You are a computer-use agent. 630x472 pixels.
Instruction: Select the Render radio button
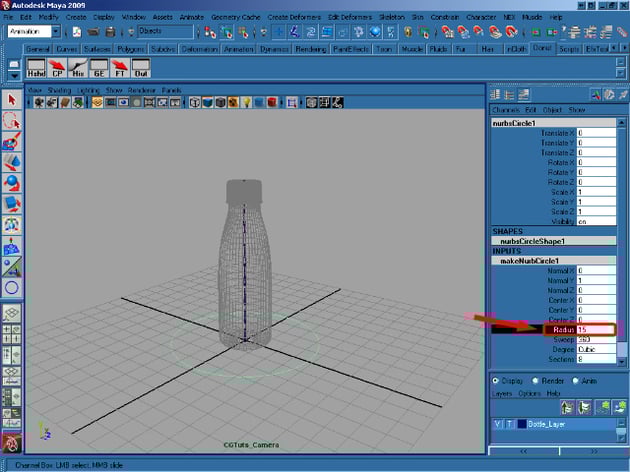pyautogui.click(x=533, y=381)
